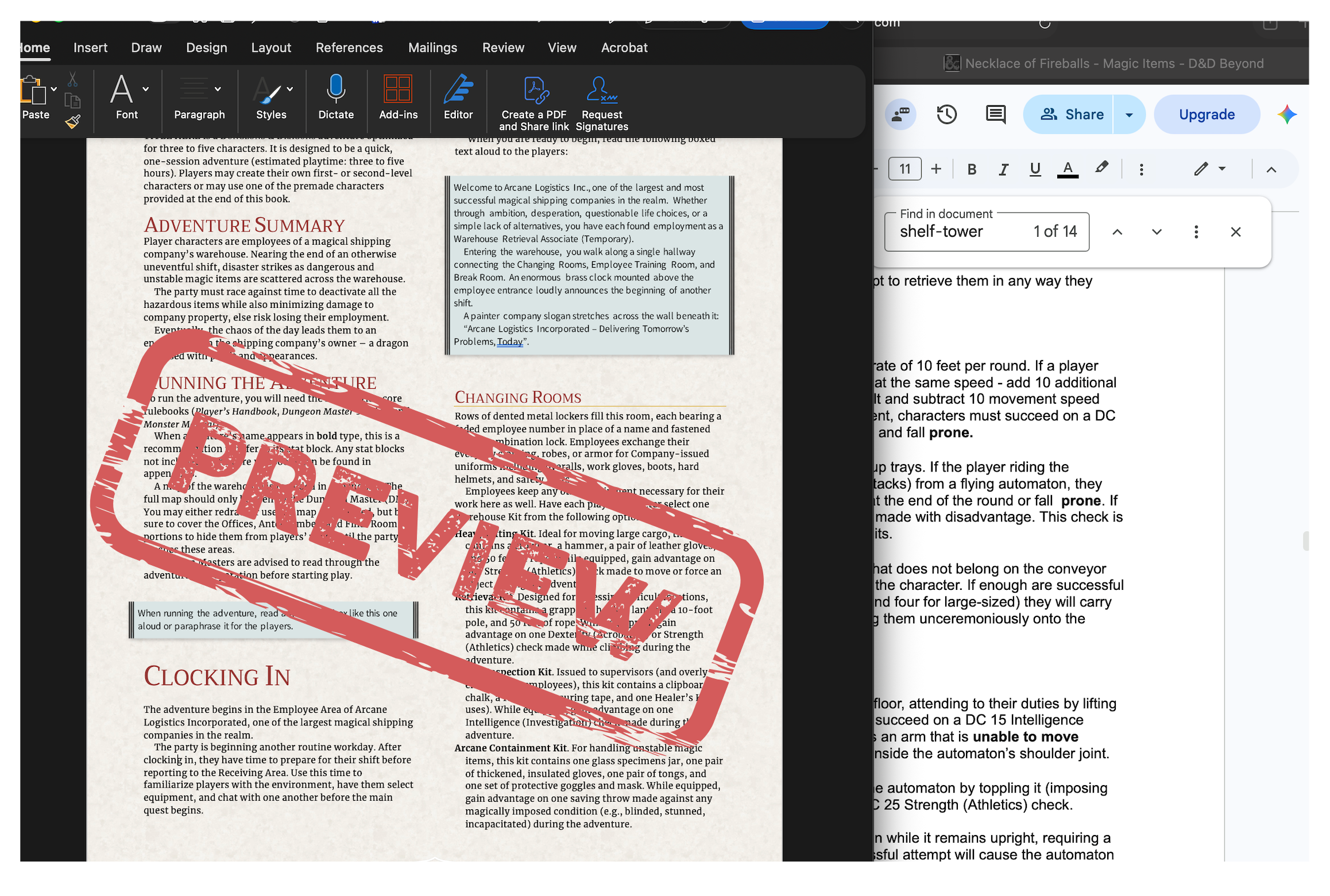This screenshot has width=1330, height=896.
Task: Expand the Paste options arrow
Action: point(54,89)
